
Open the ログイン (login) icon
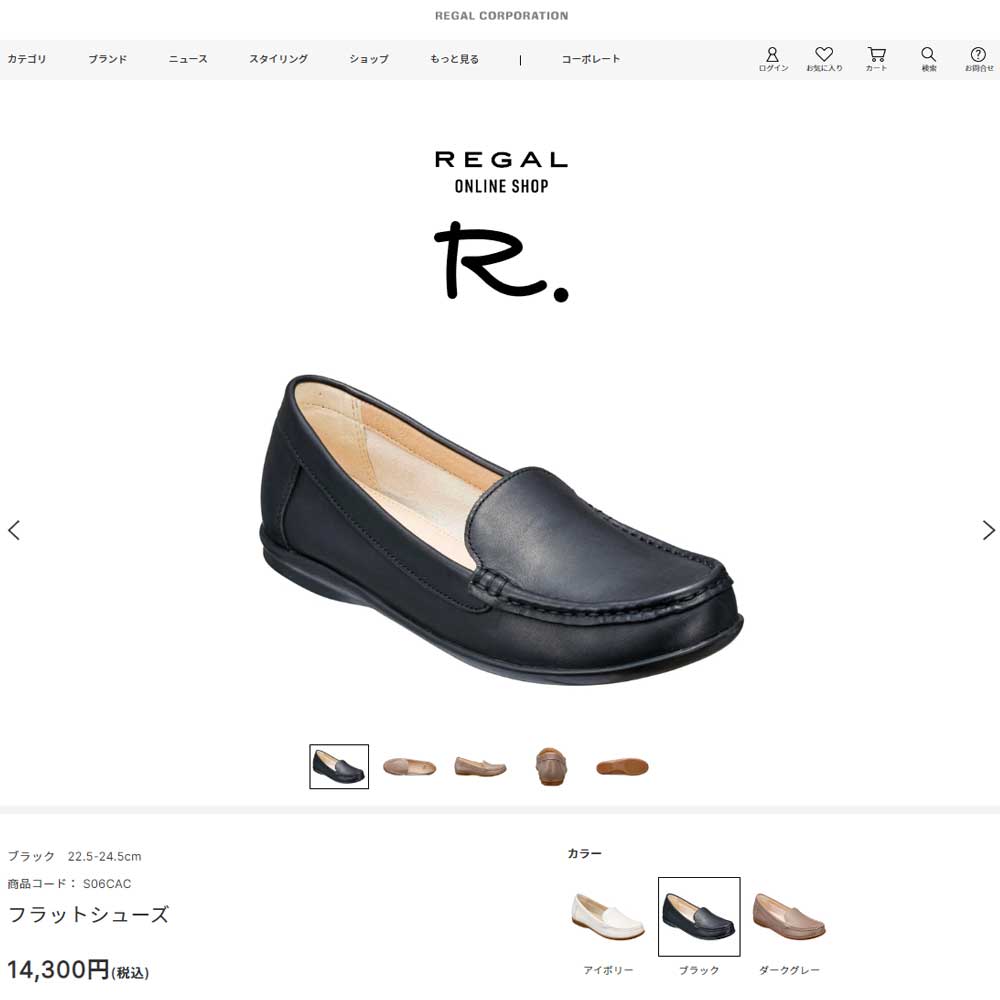[x=772, y=60]
